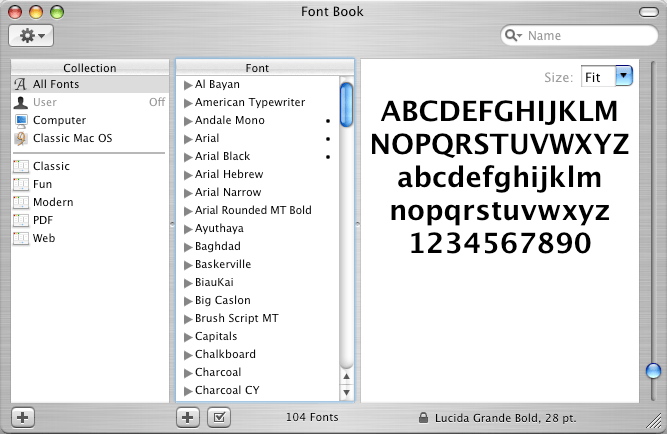The image size is (667, 434).
Task: Click the font list scrollbar thumb
Action: click(x=347, y=105)
